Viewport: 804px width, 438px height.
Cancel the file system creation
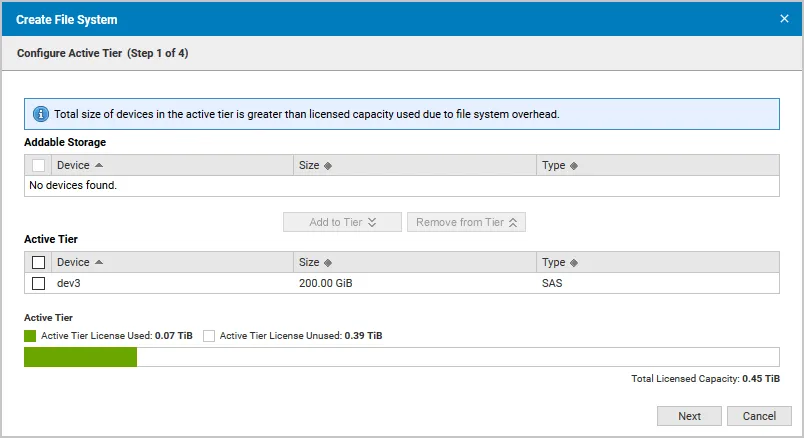tap(759, 416)
